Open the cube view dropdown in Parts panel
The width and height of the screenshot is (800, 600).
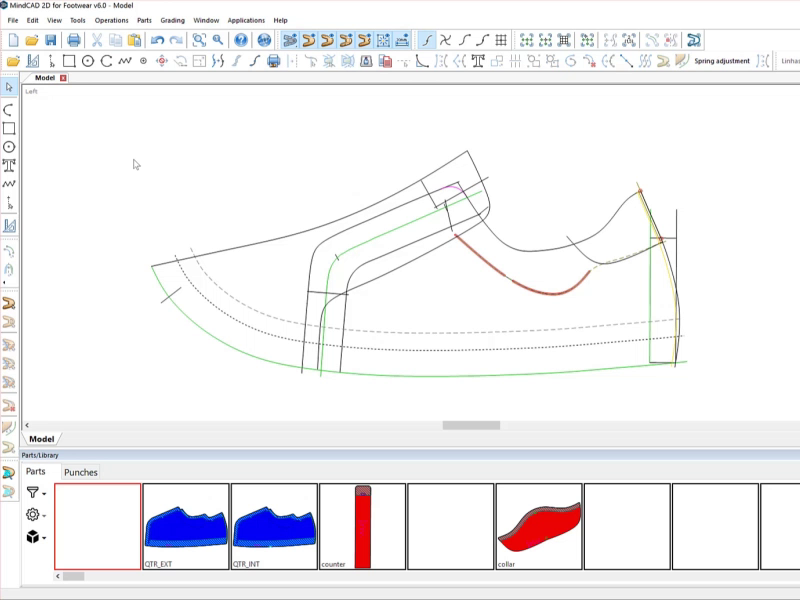(36, 537)
